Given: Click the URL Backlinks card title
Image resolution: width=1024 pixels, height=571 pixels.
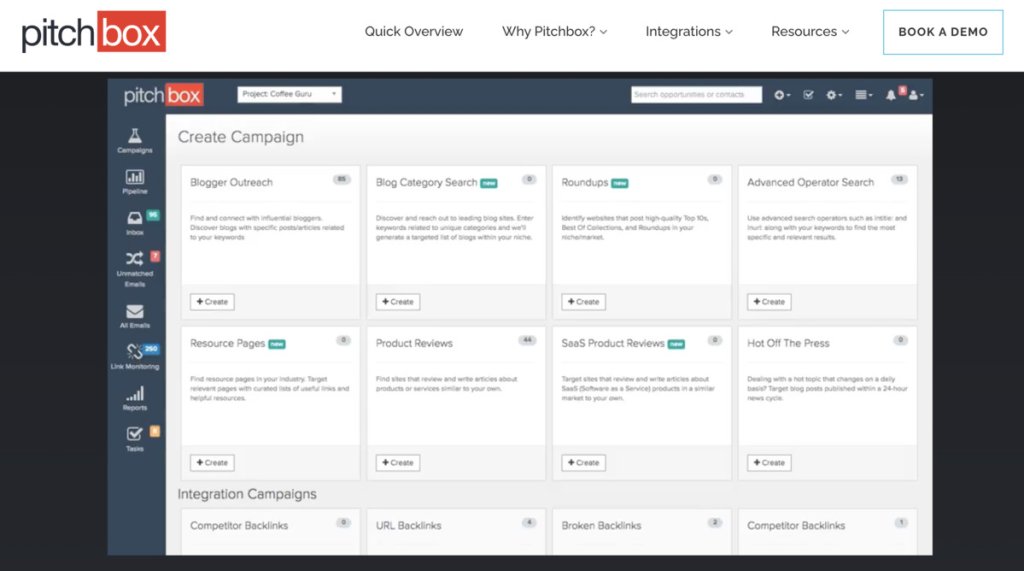Looking at the screenshot, I should (408, 525).
